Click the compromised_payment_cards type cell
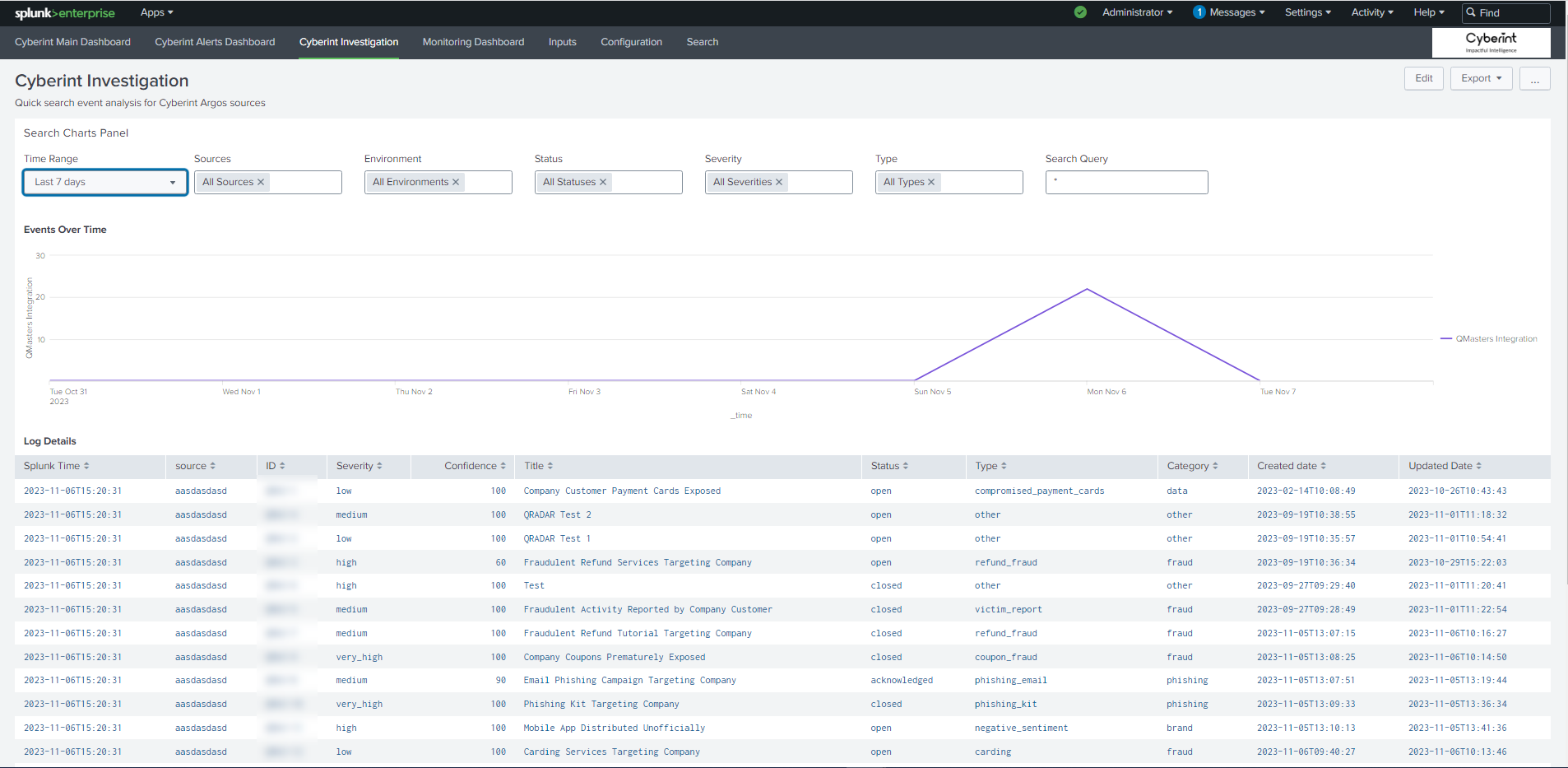 [1039, 491]
